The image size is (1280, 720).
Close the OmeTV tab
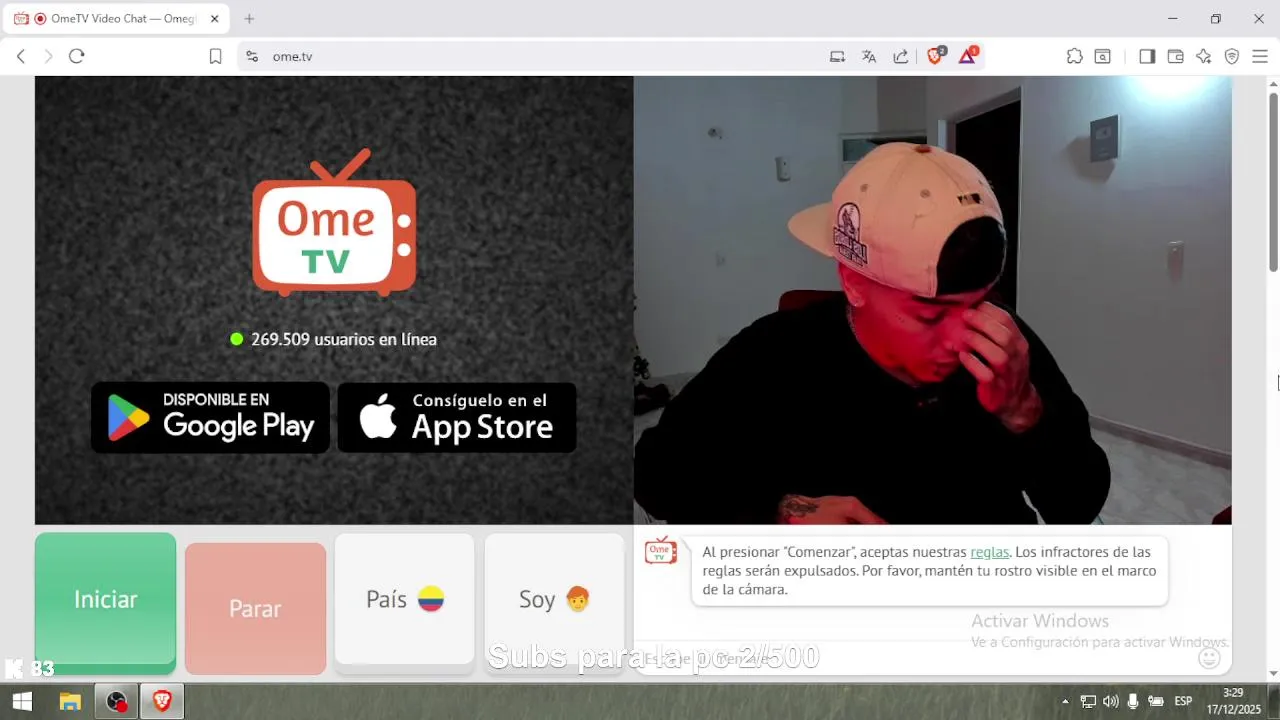pyautogui.click(x=214, y=19)
